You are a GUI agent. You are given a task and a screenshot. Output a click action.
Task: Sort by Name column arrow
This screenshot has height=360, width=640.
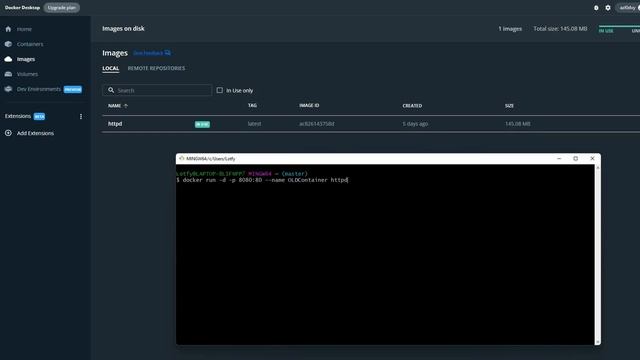point(126,106)
